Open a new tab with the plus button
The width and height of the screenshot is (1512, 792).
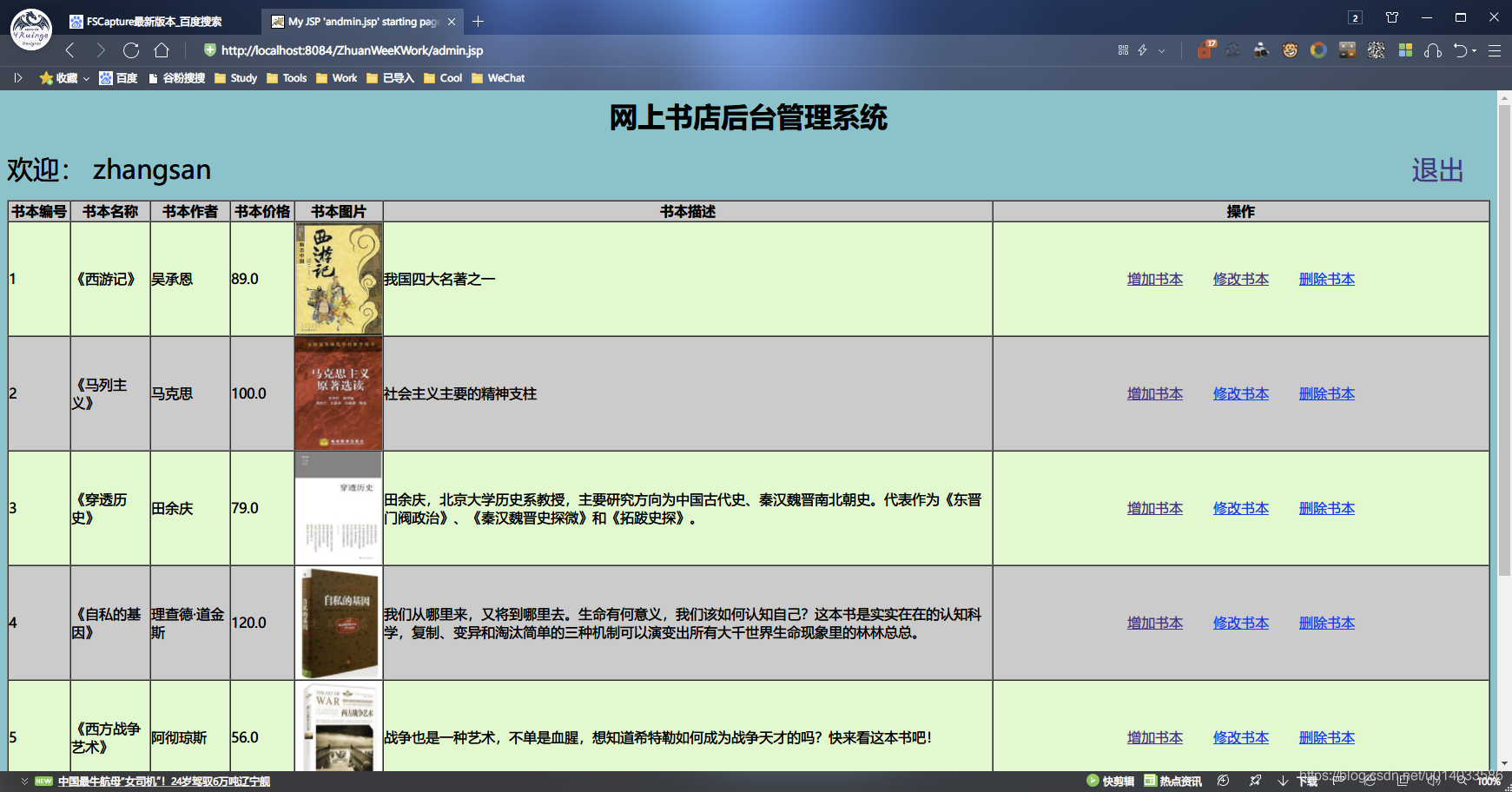pos(478,22)
